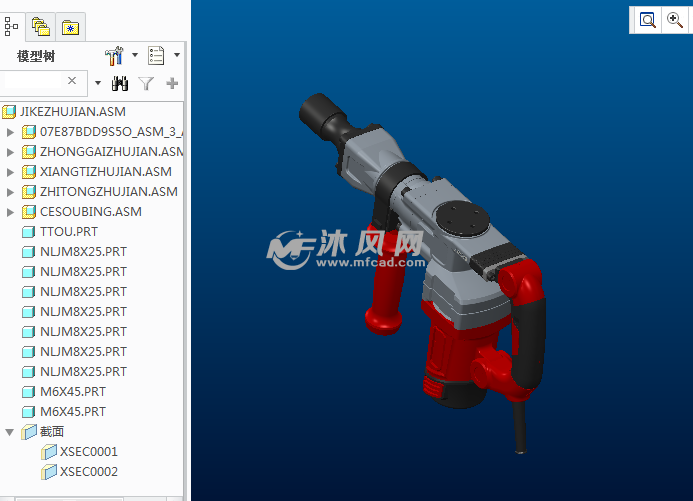Click the binoculars find icon
This screenshot has width=693, height=501.
120,83
